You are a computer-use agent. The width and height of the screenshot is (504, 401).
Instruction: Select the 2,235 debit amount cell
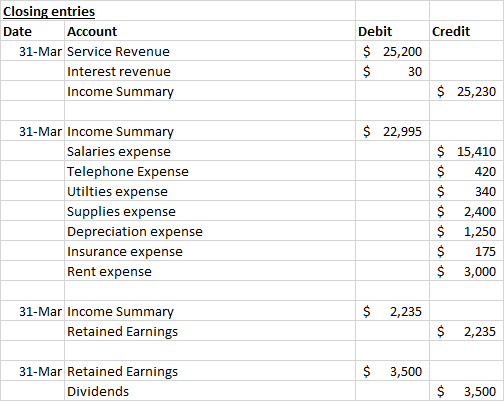392,311
